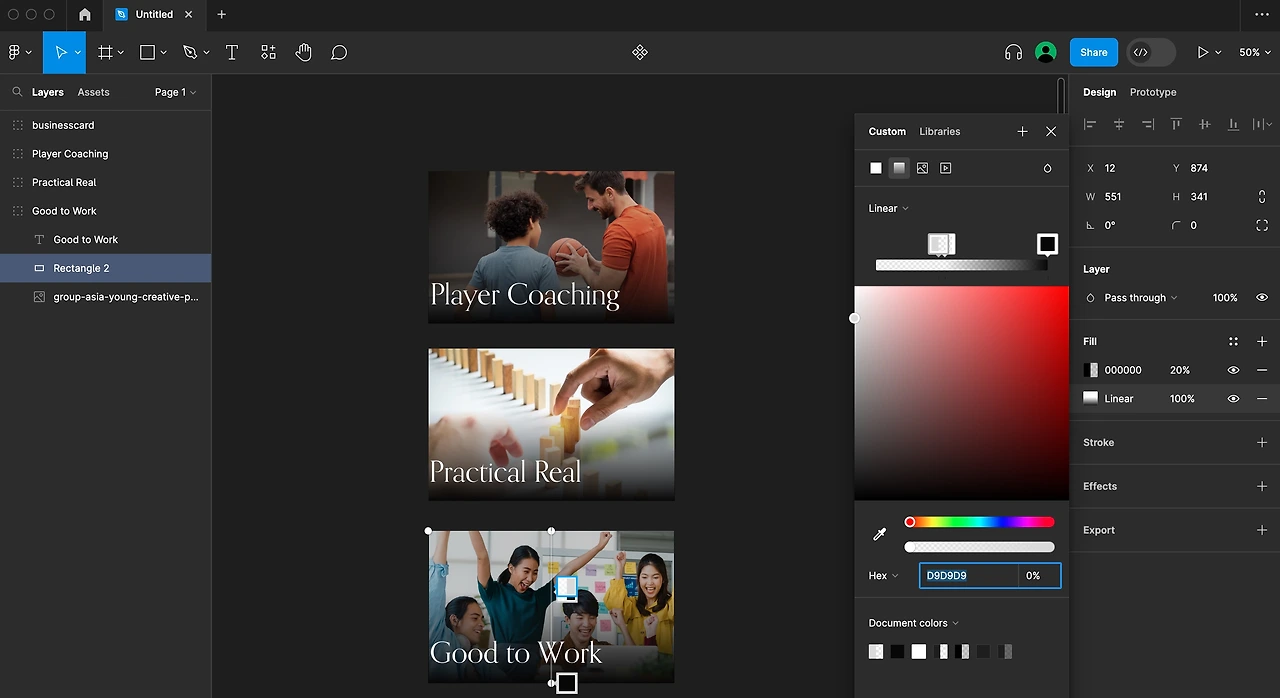The height and width of the screenshot is (698, 1280).
Task: Toggle independent corners icon
Action: (x=1262, y=225)
